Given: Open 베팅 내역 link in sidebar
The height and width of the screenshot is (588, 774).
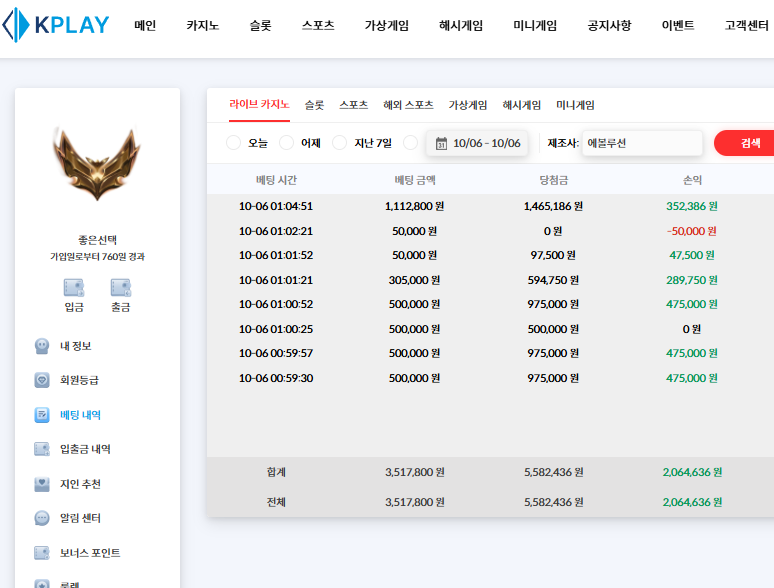Looking at the screenshot, I should [x=80, y=415].
